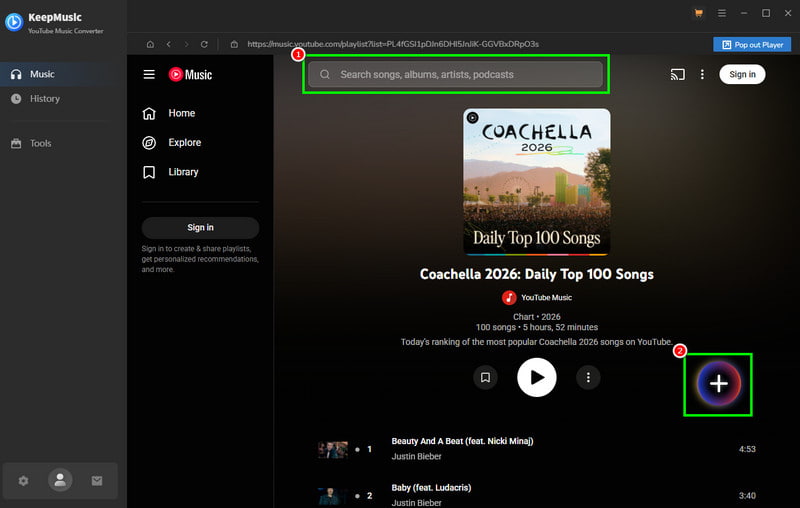Click the 4:53 duration text

747,449
